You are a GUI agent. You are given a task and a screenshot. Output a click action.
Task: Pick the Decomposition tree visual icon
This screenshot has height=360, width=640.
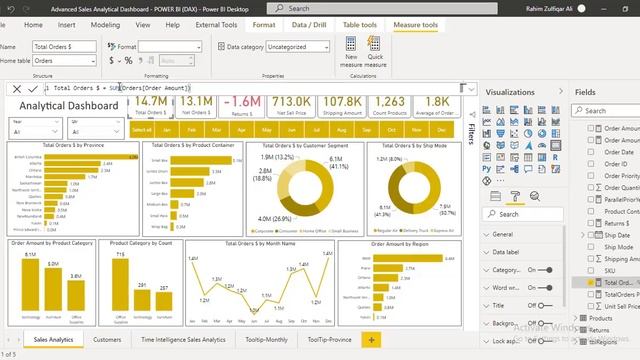pos(514,169)
